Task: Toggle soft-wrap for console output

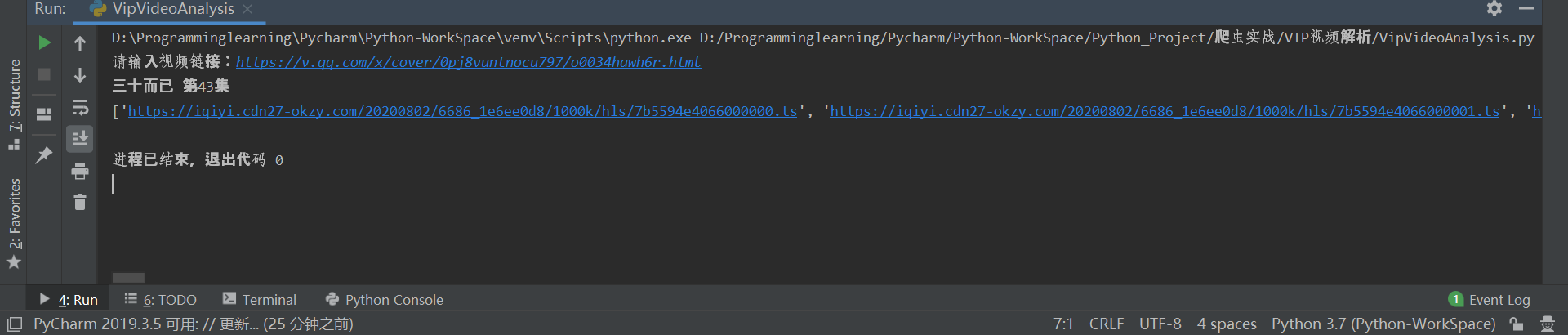Action: coord(80,107)
